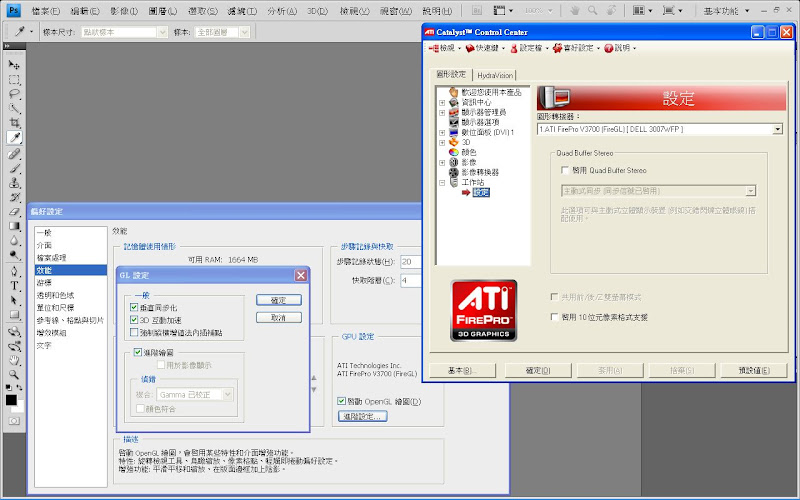Click the 進階設定... button
The width and height of the screenshot is (800, 500).
(x=362, y=416)
